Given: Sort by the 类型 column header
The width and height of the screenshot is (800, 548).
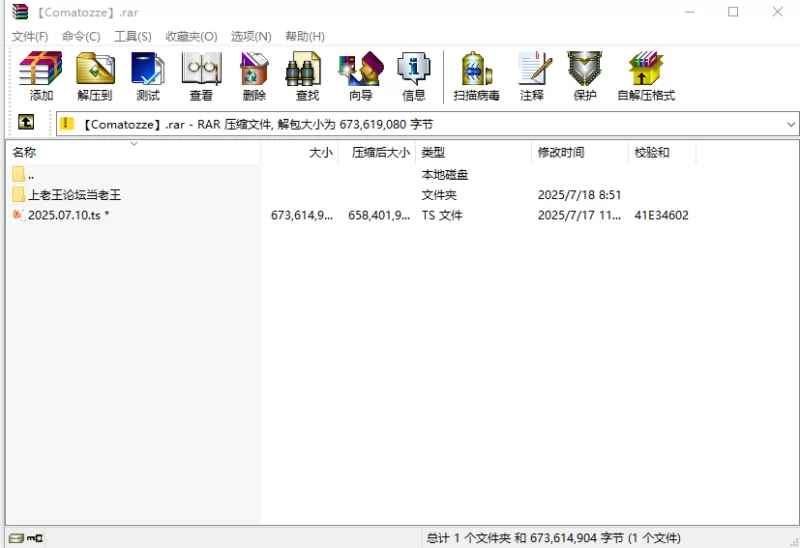Looking at the screenshot, I should 473,152.
